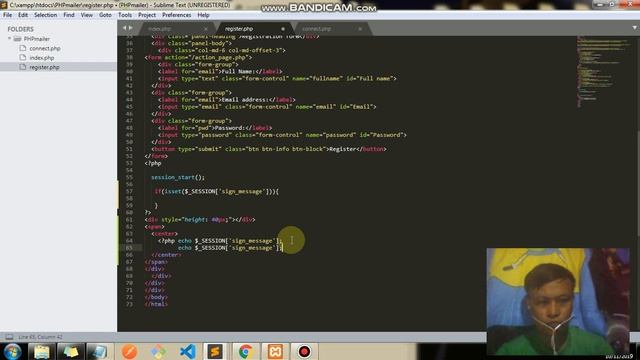Open Visual Studio Code from the taskbar
This screenshot has width=640, height=360.
187,351
